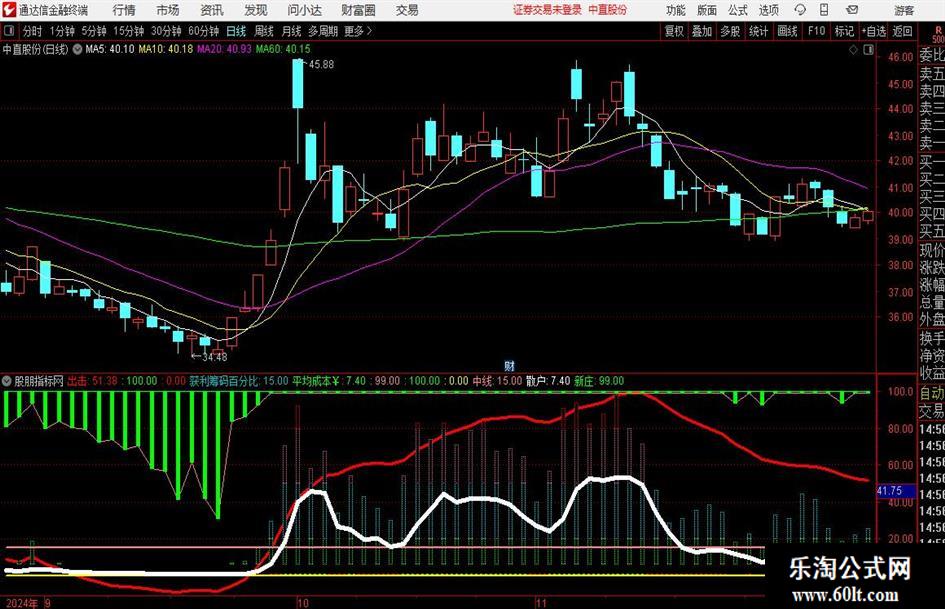Switch to the 月线 monthly tab
Image resolution: width=945 pixels, height=609 pixels.
click(x=292, y=31)
